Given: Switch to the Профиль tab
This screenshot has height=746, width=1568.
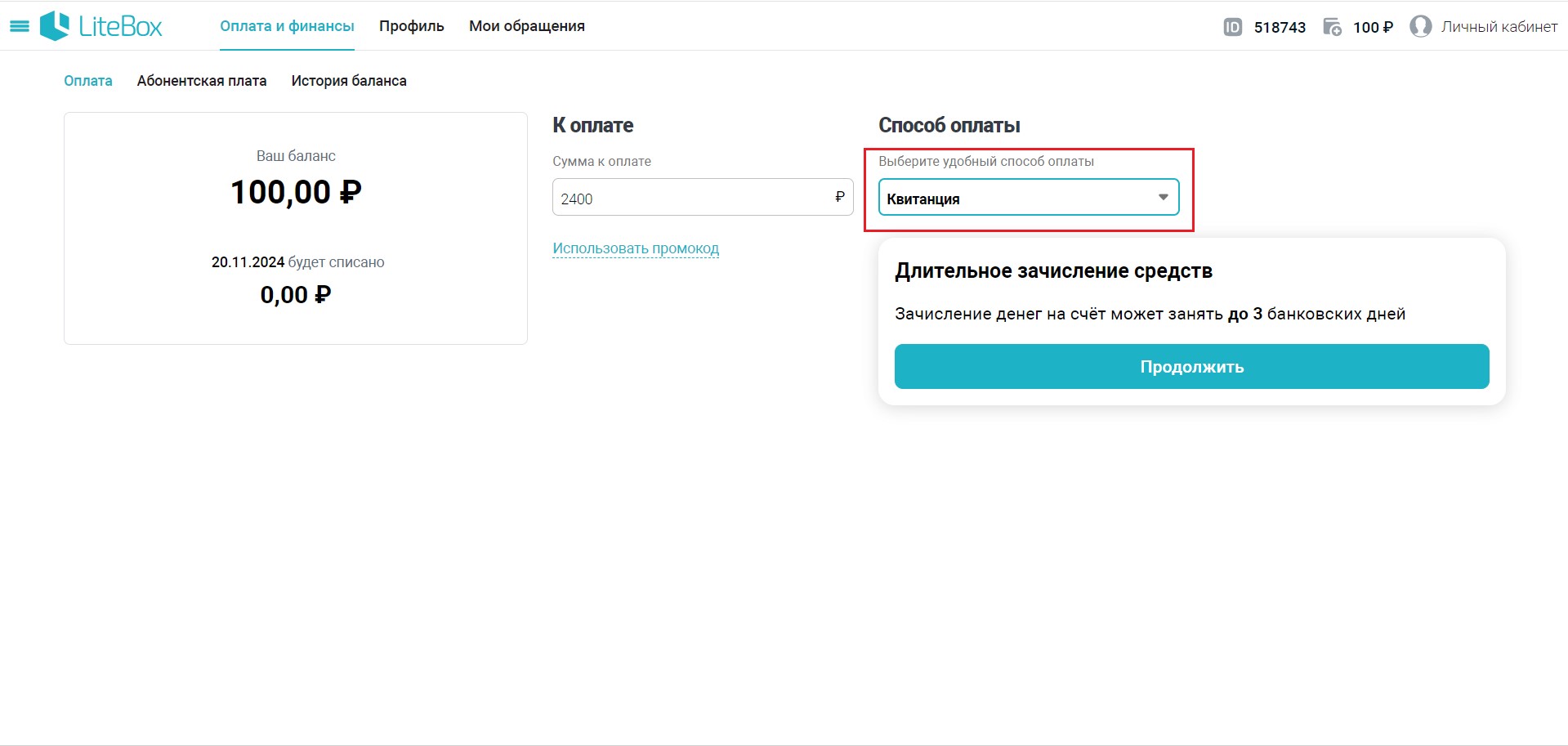Looking at the screenshot, I should (x=412, y=26).
